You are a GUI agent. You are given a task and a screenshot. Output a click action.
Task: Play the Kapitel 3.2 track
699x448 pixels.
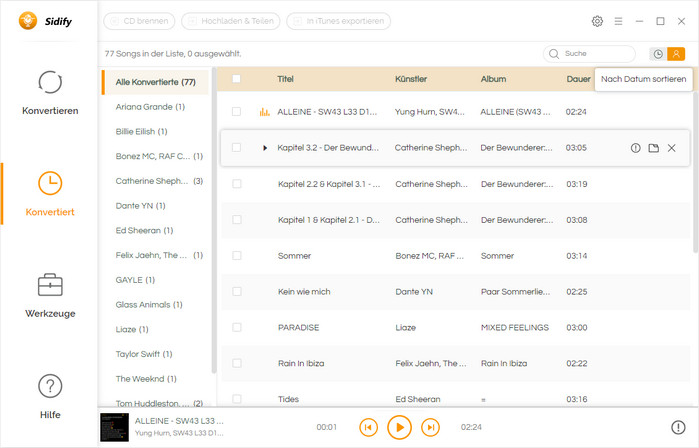click(x=265, y=148)
